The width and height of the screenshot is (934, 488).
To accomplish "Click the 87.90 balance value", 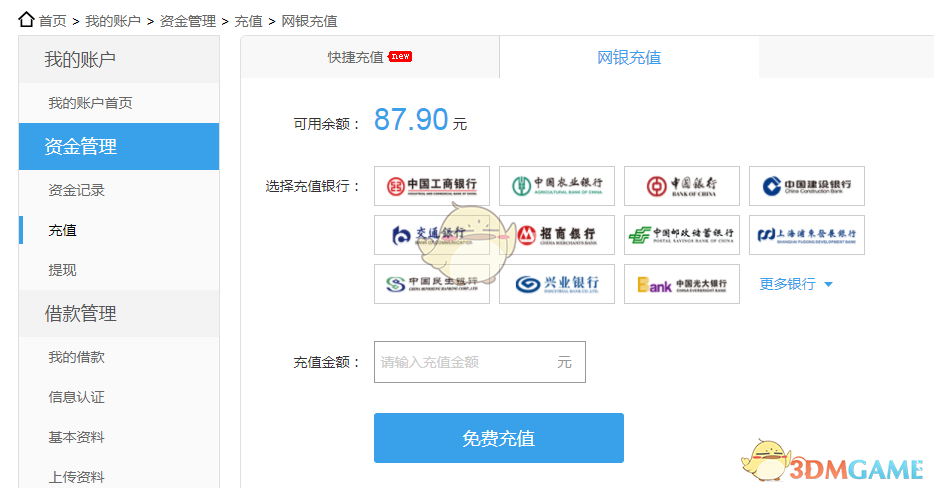I will [x=411, y=119].
